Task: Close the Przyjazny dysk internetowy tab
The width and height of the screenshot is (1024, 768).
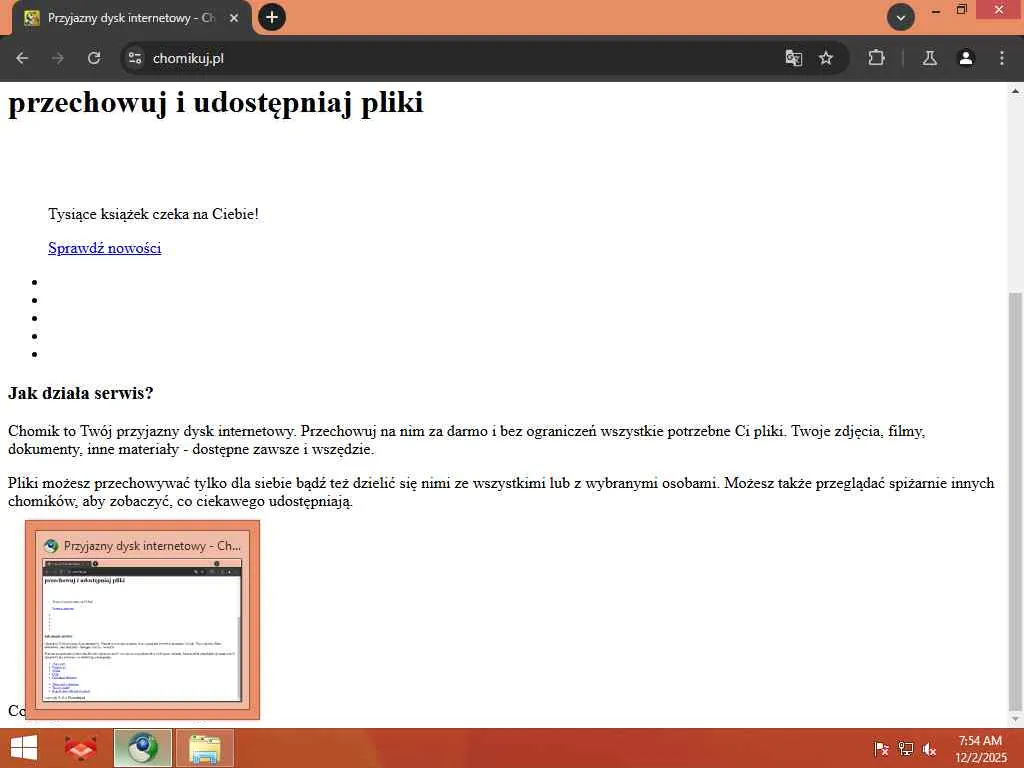Action: pos(234,18)
